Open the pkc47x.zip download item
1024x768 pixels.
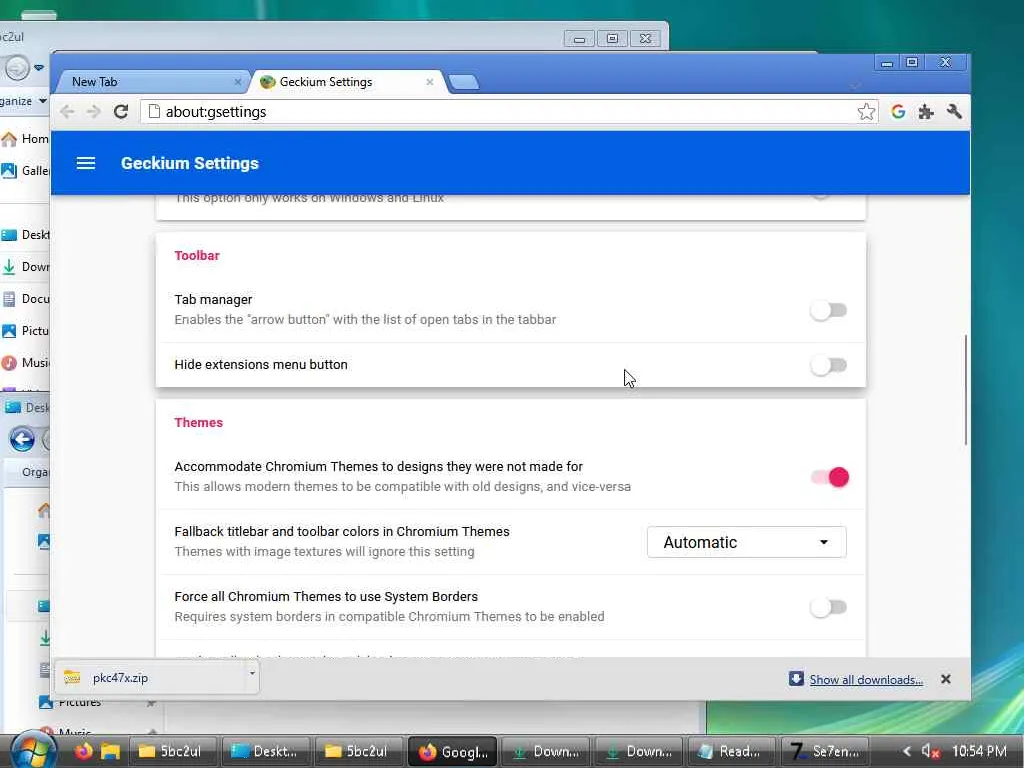pyautogui.click(x=149, y=678)
